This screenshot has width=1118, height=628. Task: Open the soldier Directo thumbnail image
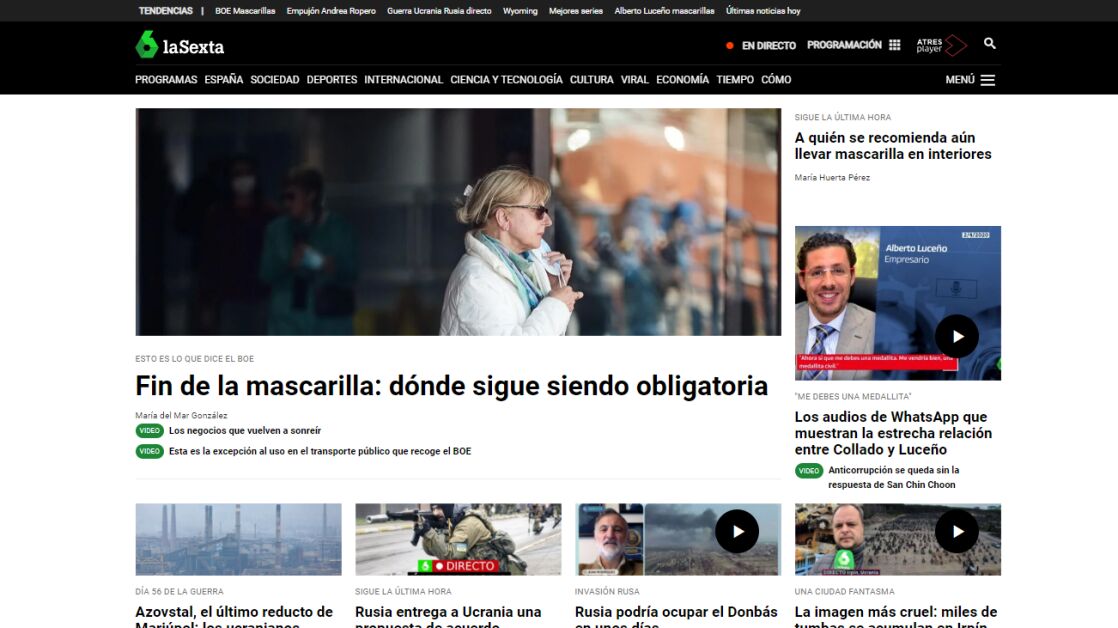tap(458, 539)
